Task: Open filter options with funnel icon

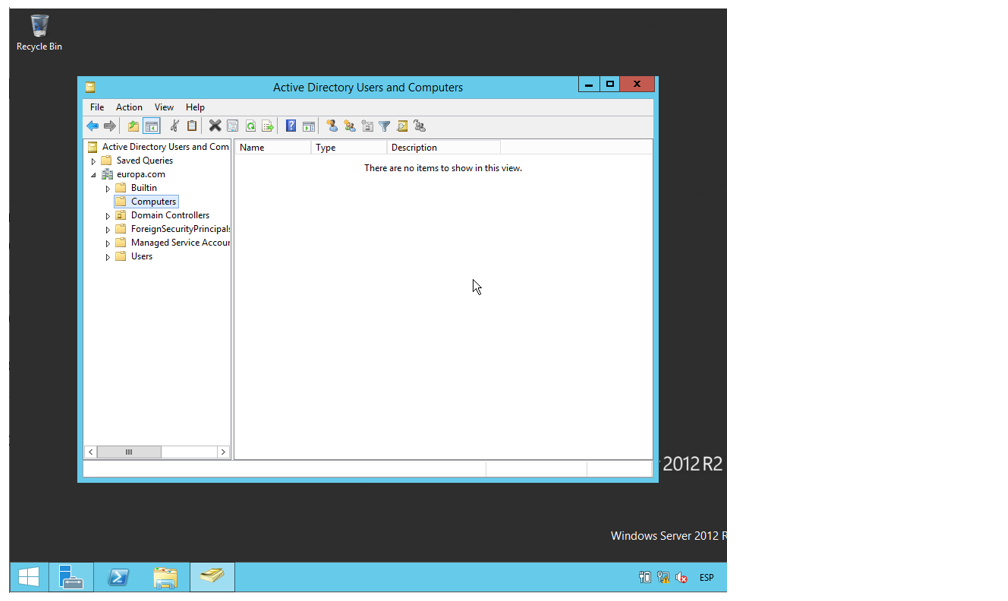Action: (x=384, y=127)
